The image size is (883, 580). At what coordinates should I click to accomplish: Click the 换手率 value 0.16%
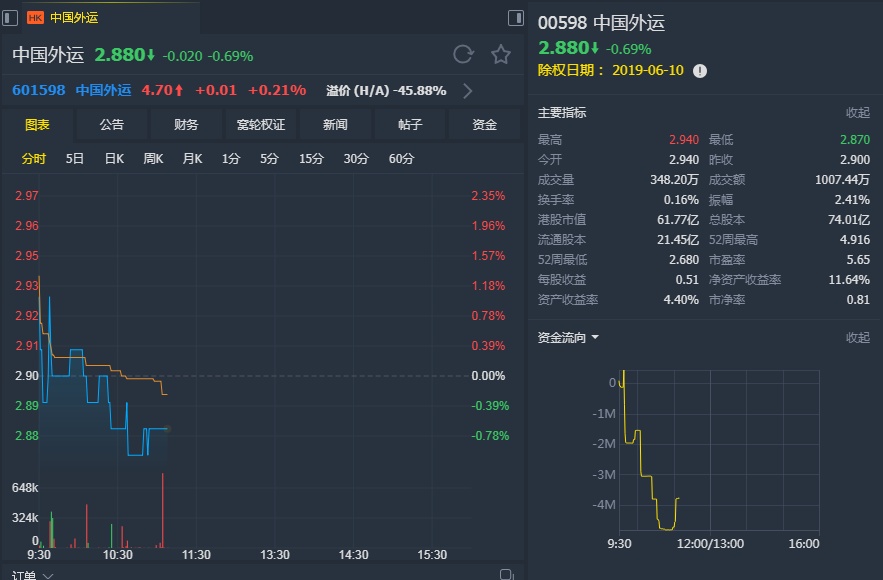pos(681,200)
